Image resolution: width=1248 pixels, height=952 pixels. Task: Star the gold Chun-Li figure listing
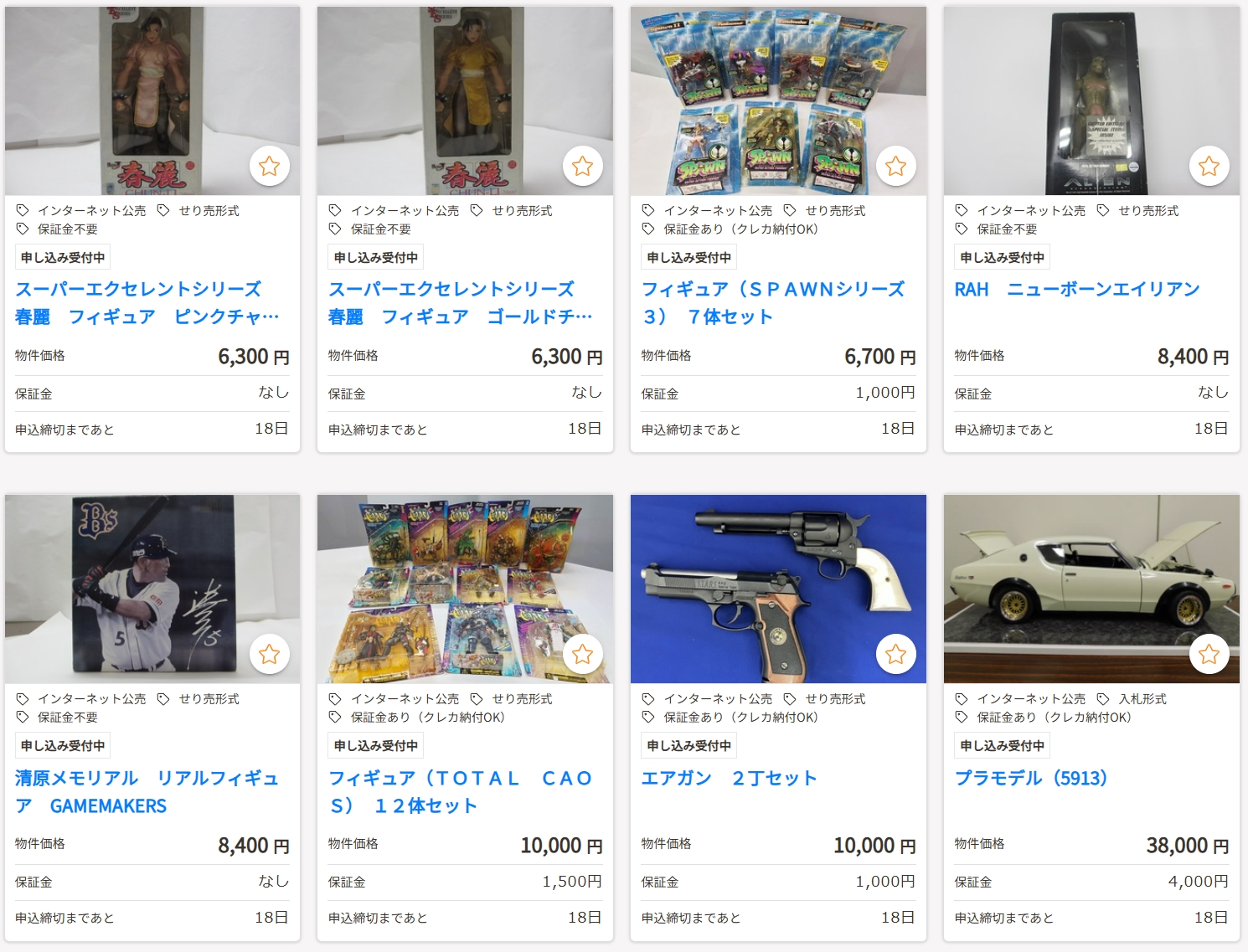click(x=582, y=166)
